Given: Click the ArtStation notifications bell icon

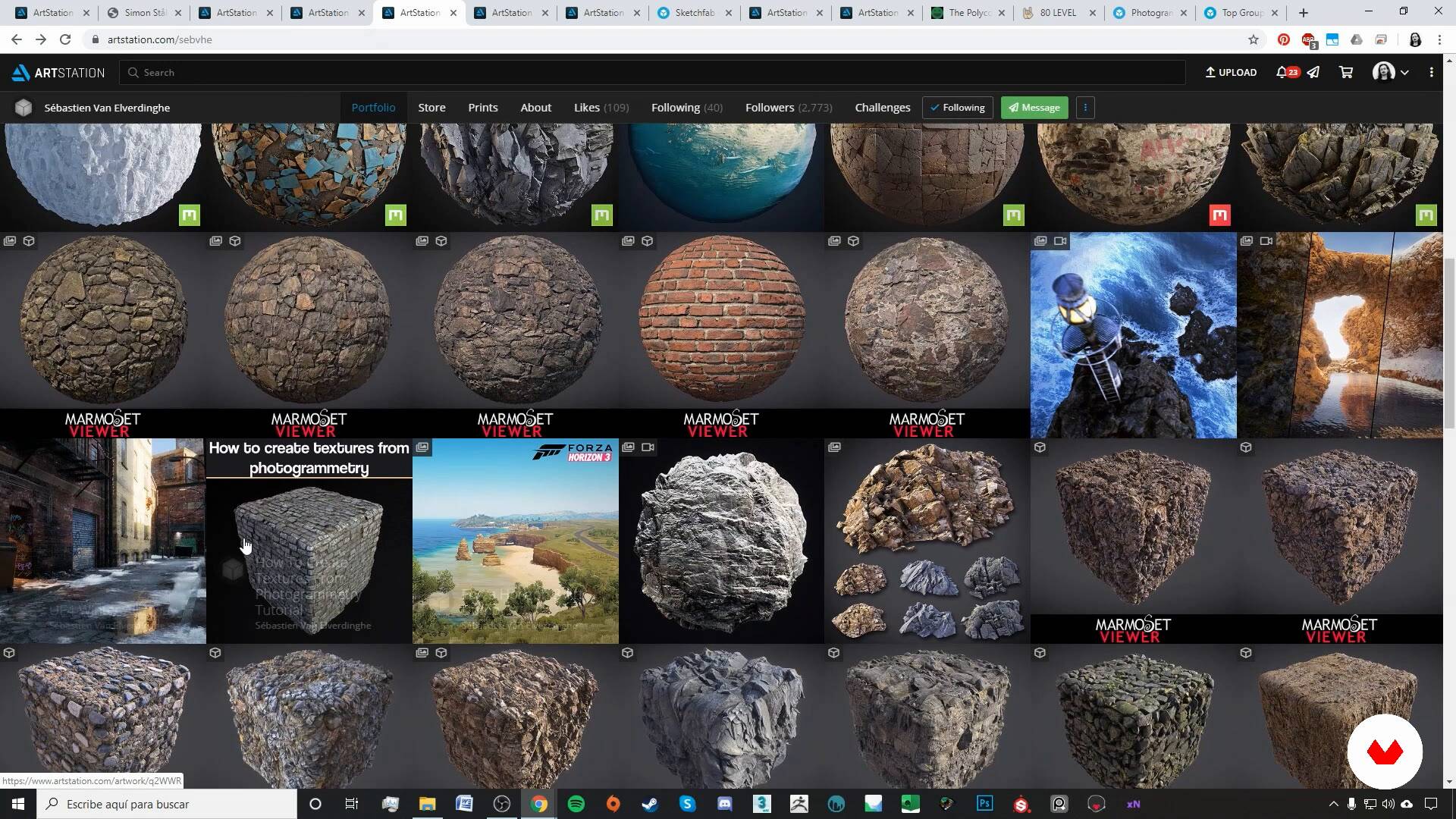Looking at the screenshot, I should click(1282, 72).
